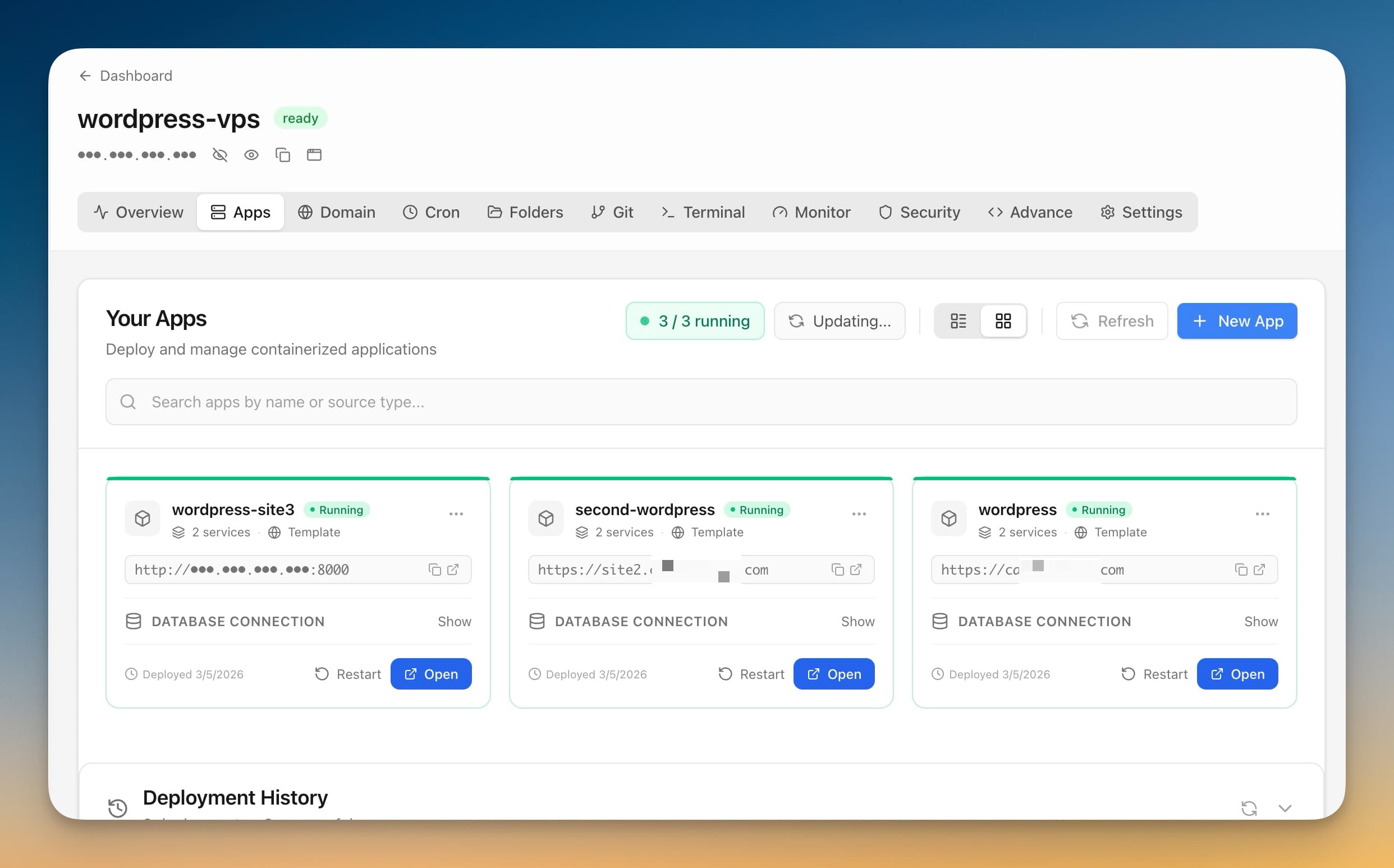Open the more options menu for the wordpress app
The width and height of the screenshot is (1394, 868).
[1262, 514]
